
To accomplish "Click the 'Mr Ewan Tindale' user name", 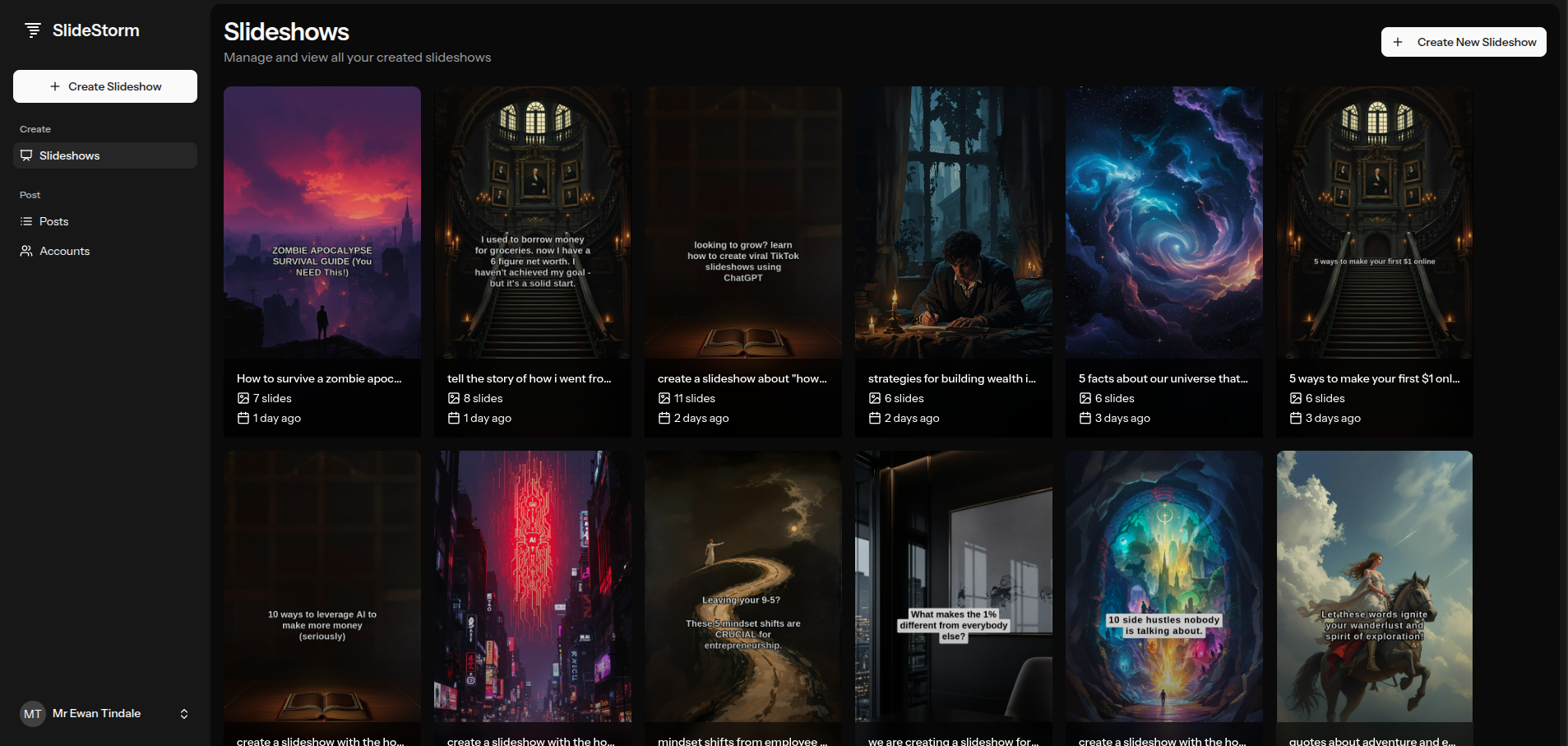I will (97, 713).
